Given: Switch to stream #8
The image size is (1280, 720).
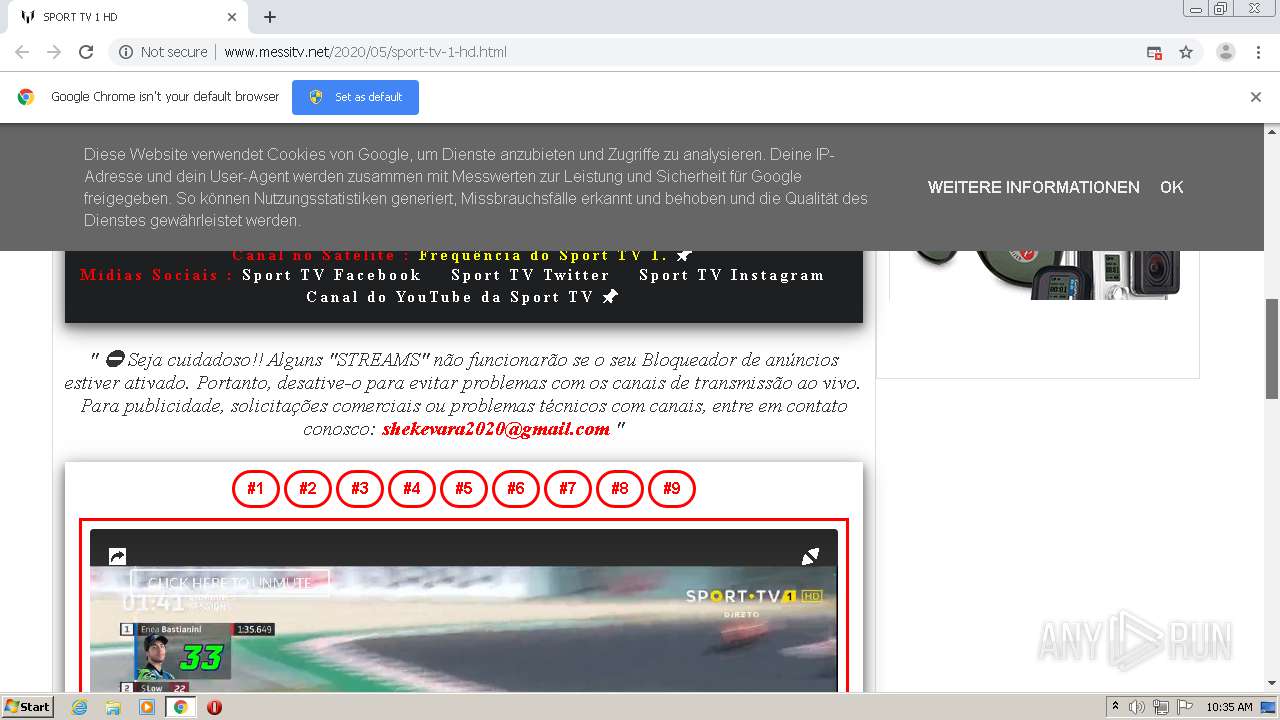Looking at the screenshot, I should click(x=620, y=489).
